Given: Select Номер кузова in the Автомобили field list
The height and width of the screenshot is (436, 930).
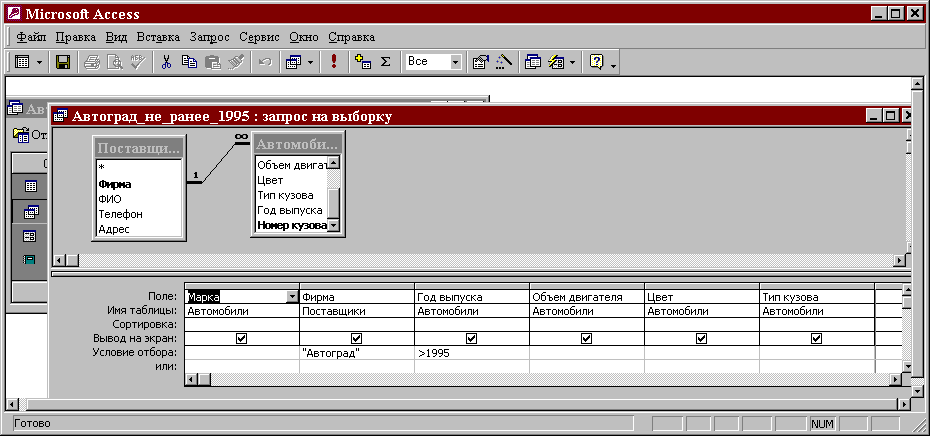Looking at the screenshot, I should (291, 225).
